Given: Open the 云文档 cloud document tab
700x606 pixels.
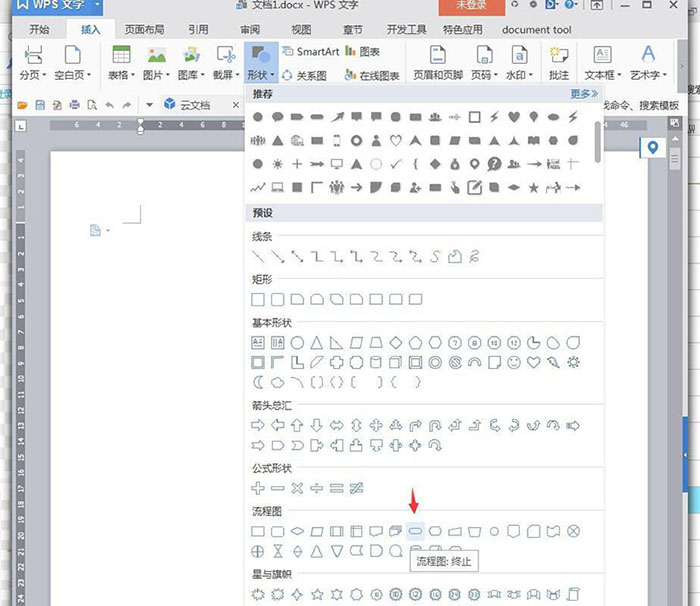Looking at the screenshot, I should click(187, 105).
